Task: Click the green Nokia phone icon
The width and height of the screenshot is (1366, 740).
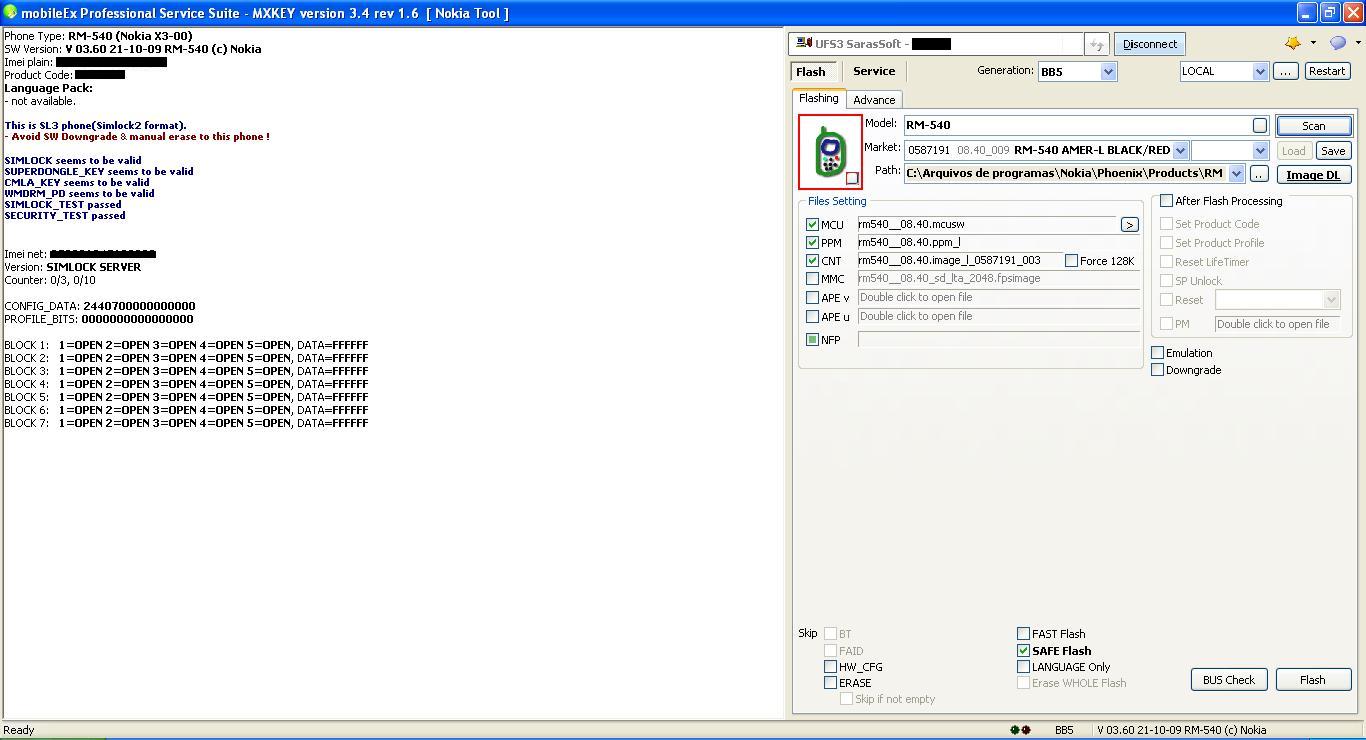Action: click(830, 152)
